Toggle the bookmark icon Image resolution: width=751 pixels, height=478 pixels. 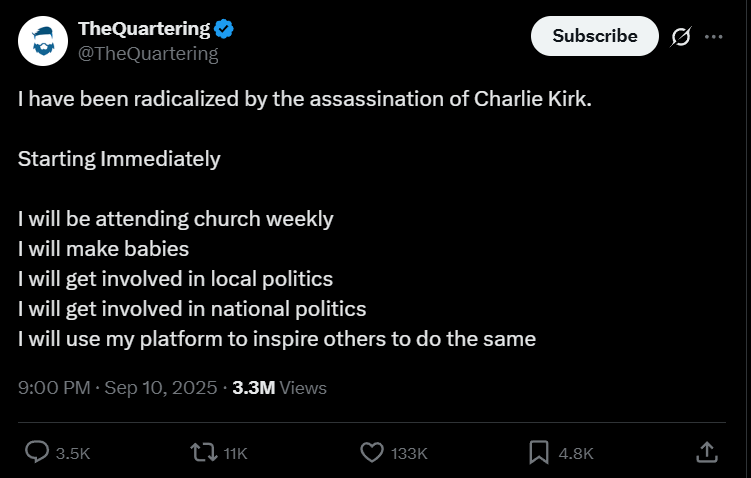click(539, 453)
